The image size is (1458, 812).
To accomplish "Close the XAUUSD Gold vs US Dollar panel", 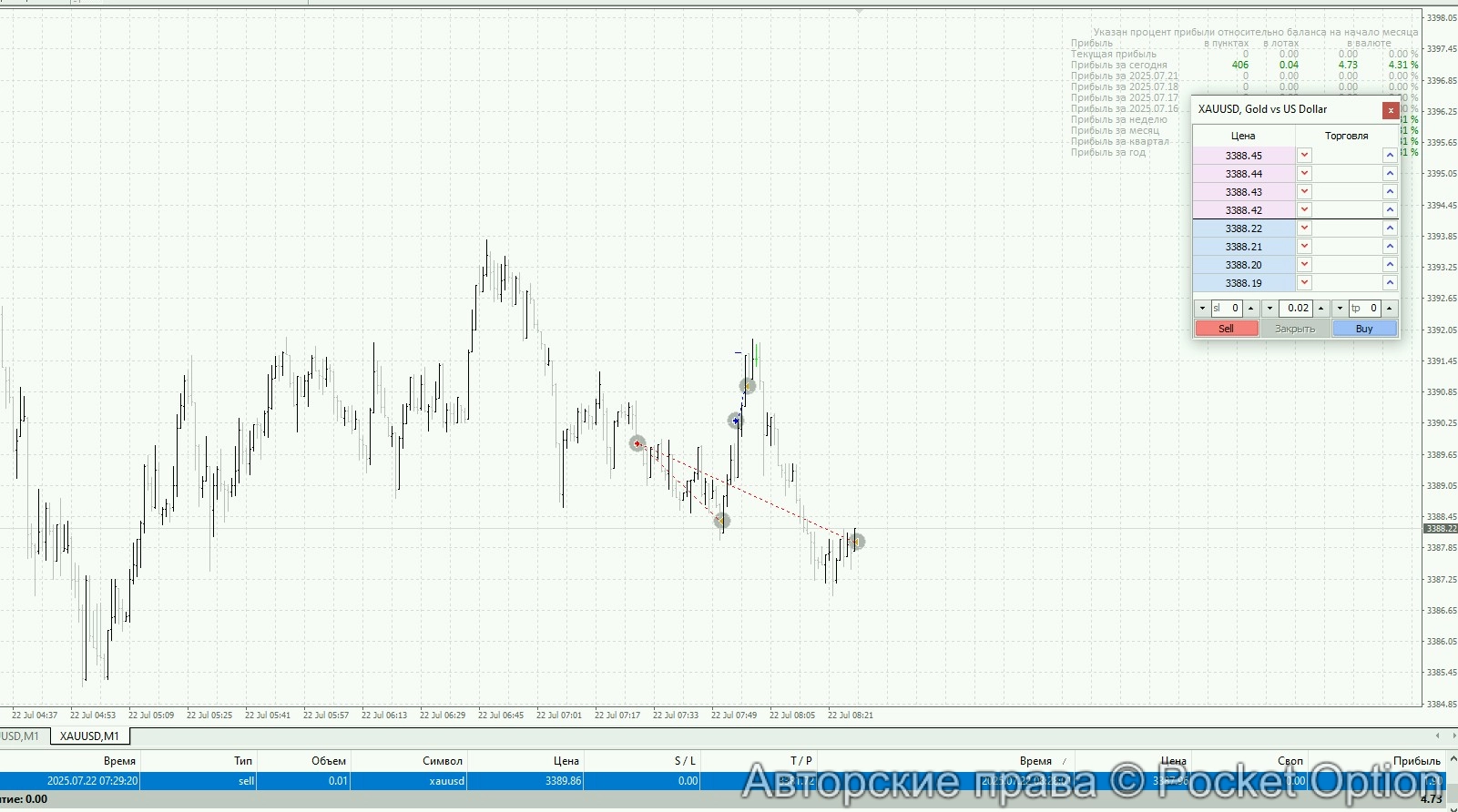I will tap(1391, 110).
